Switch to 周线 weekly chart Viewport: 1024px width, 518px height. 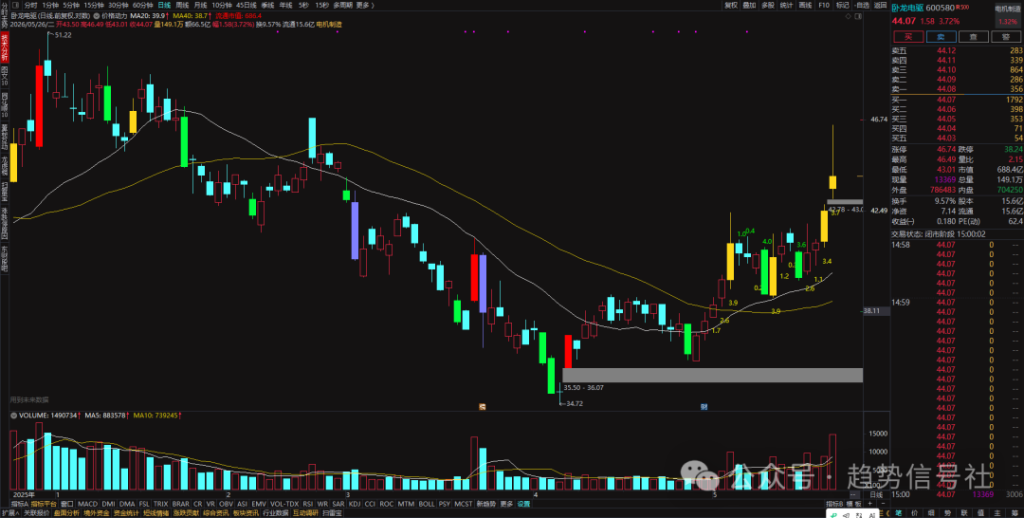tap(182, 5)
